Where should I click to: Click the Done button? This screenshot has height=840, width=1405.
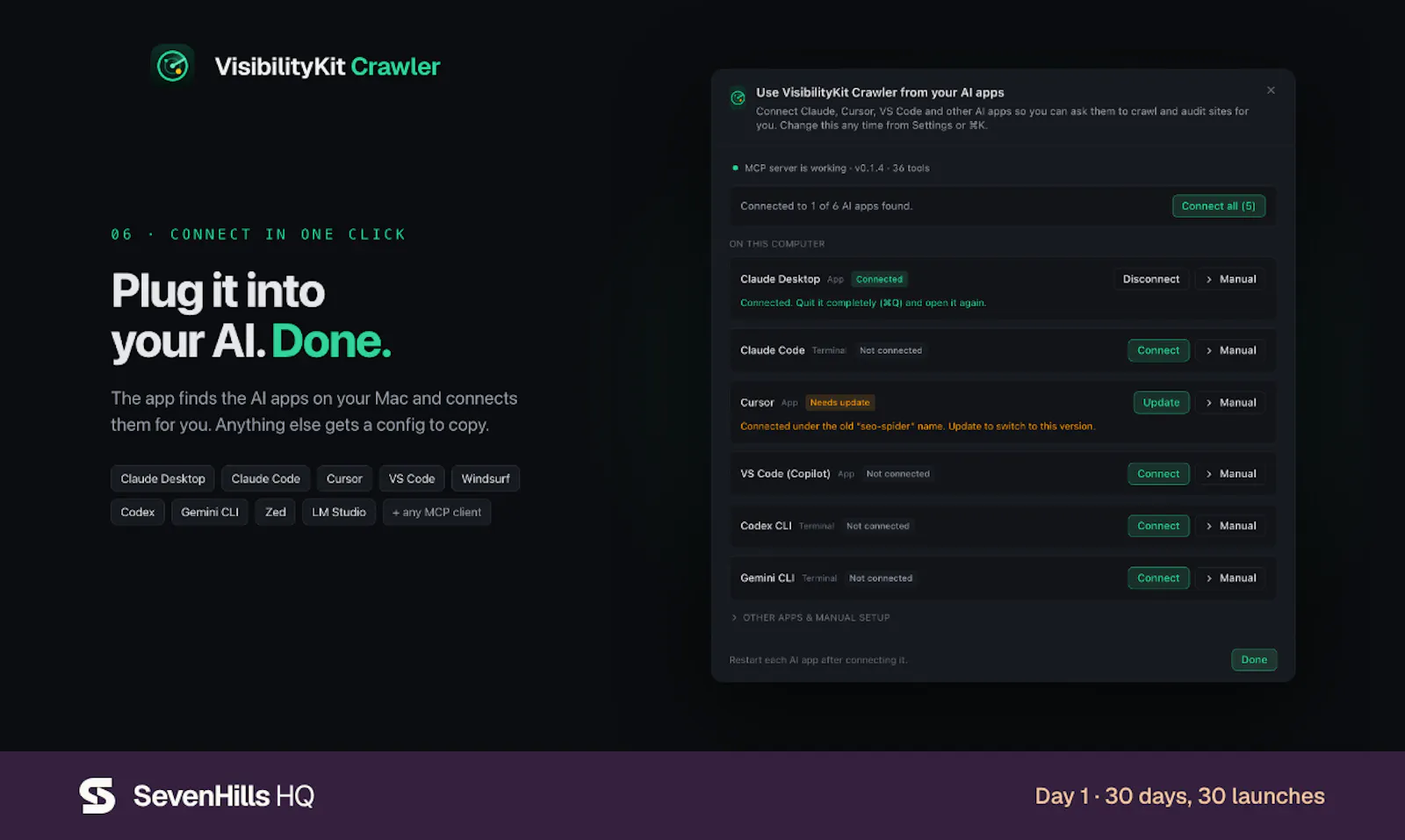pos(1254,660)
